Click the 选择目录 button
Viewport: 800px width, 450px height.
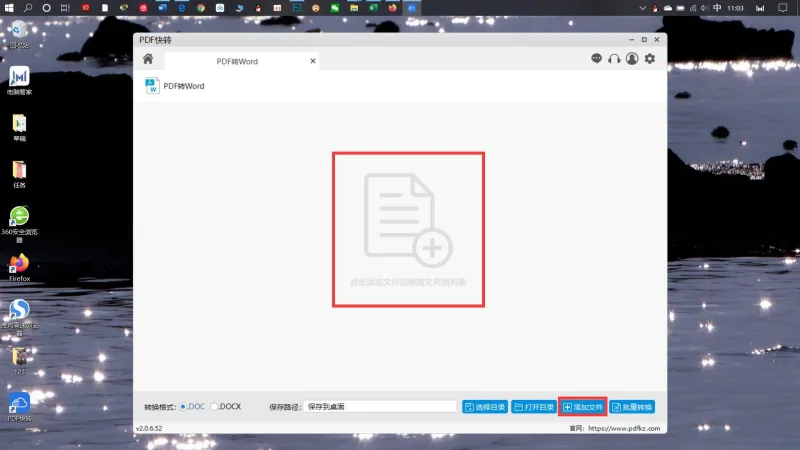point(485,407)
